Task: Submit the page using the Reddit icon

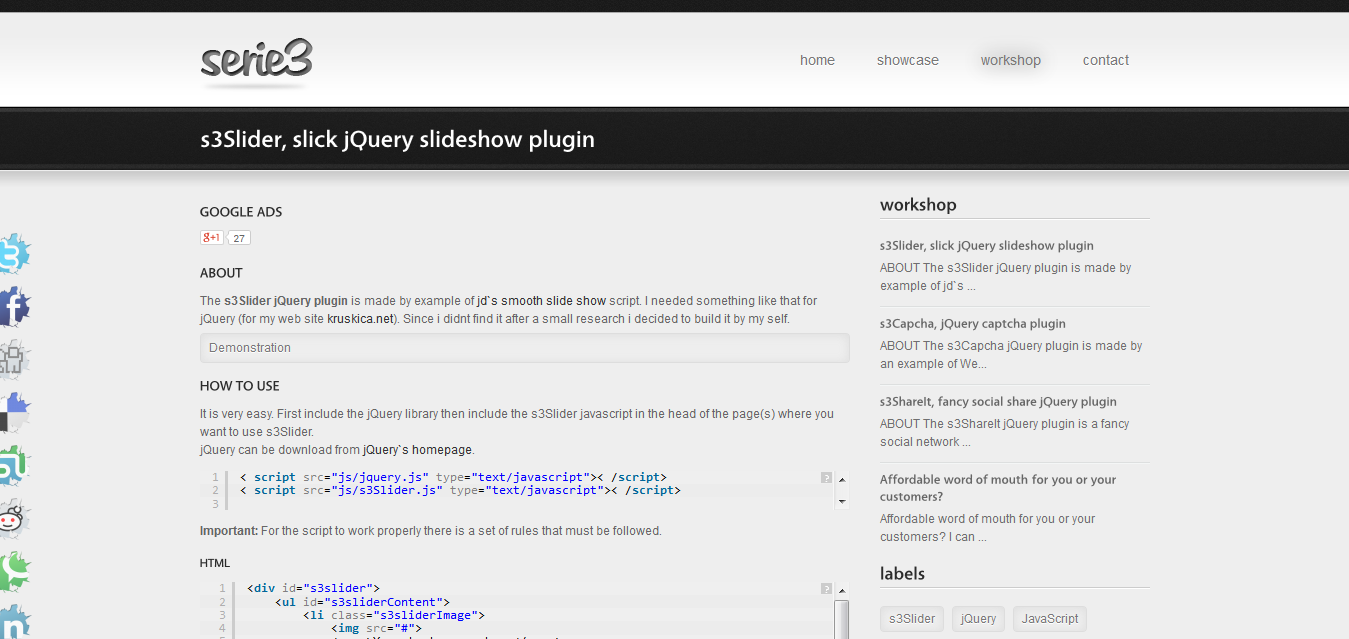Action: (x=14, y=518)
